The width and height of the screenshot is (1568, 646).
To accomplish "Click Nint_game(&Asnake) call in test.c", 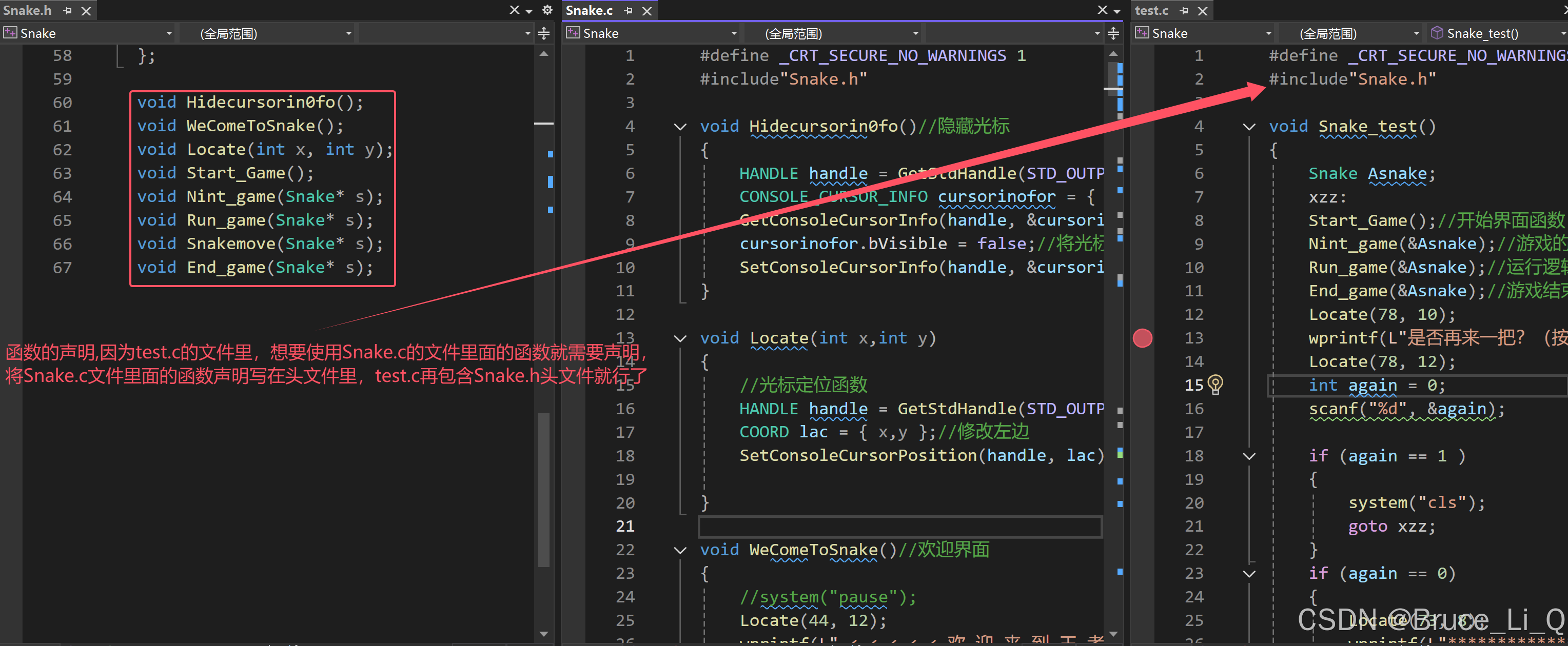I will click(1402, 244).
